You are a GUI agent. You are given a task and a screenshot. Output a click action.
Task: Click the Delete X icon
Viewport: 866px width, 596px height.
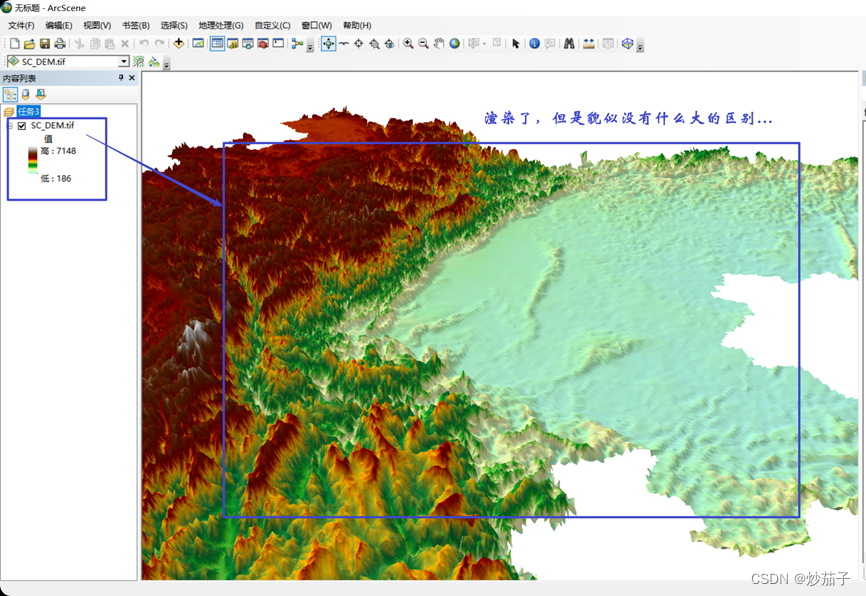(125, 44)
